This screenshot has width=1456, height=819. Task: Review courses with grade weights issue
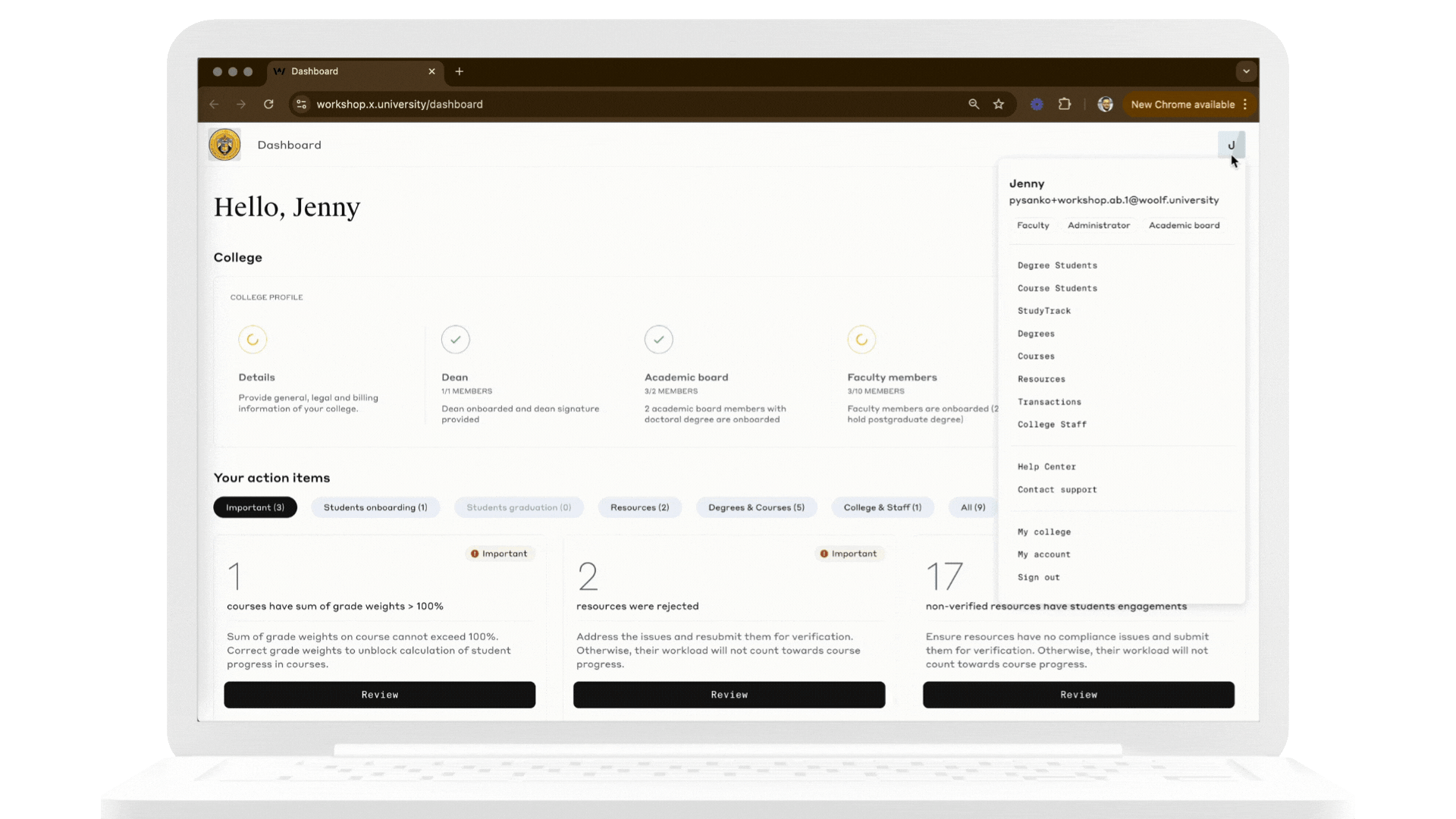tap(379, 695)
